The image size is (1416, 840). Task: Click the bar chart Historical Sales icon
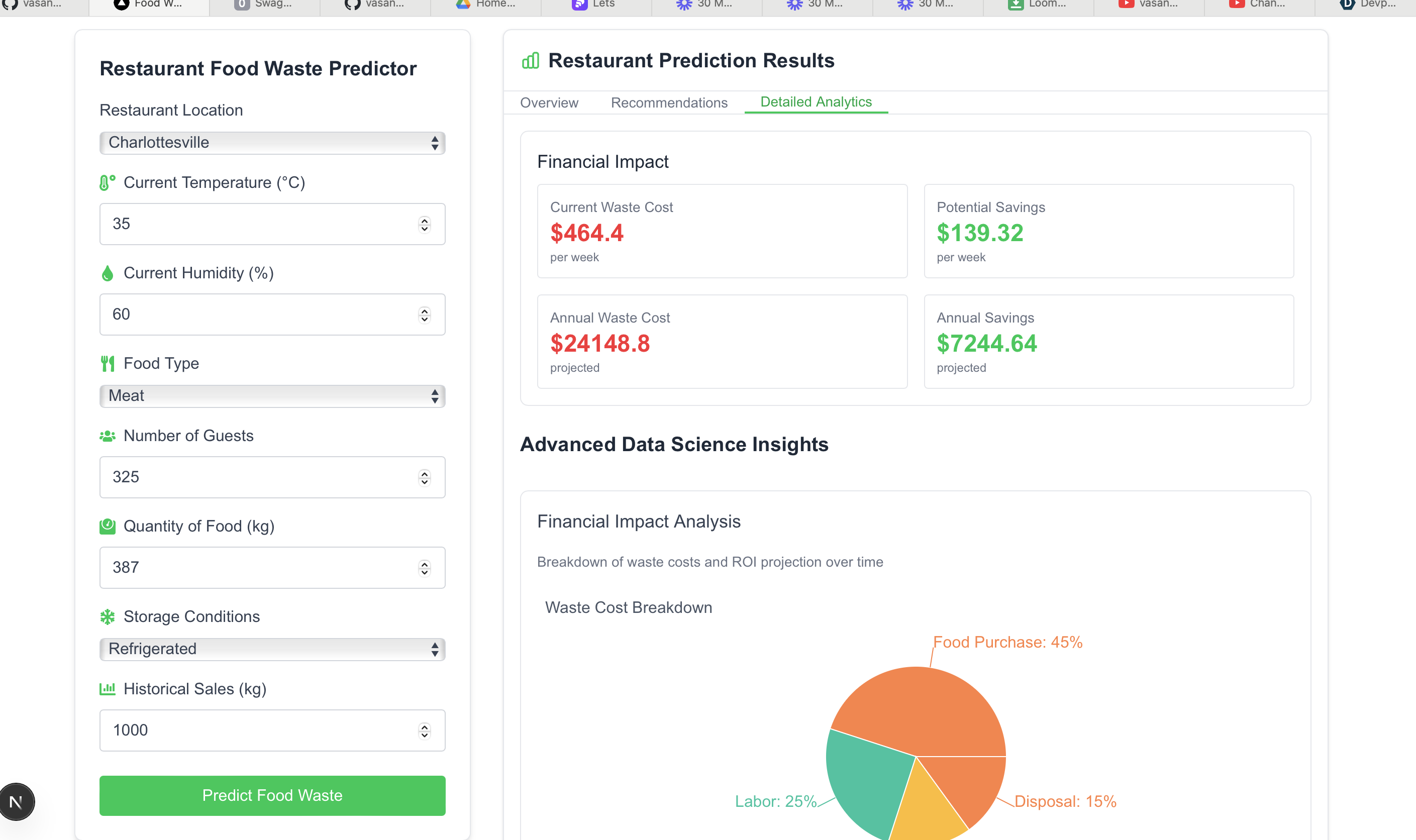(x=107, y=689)
